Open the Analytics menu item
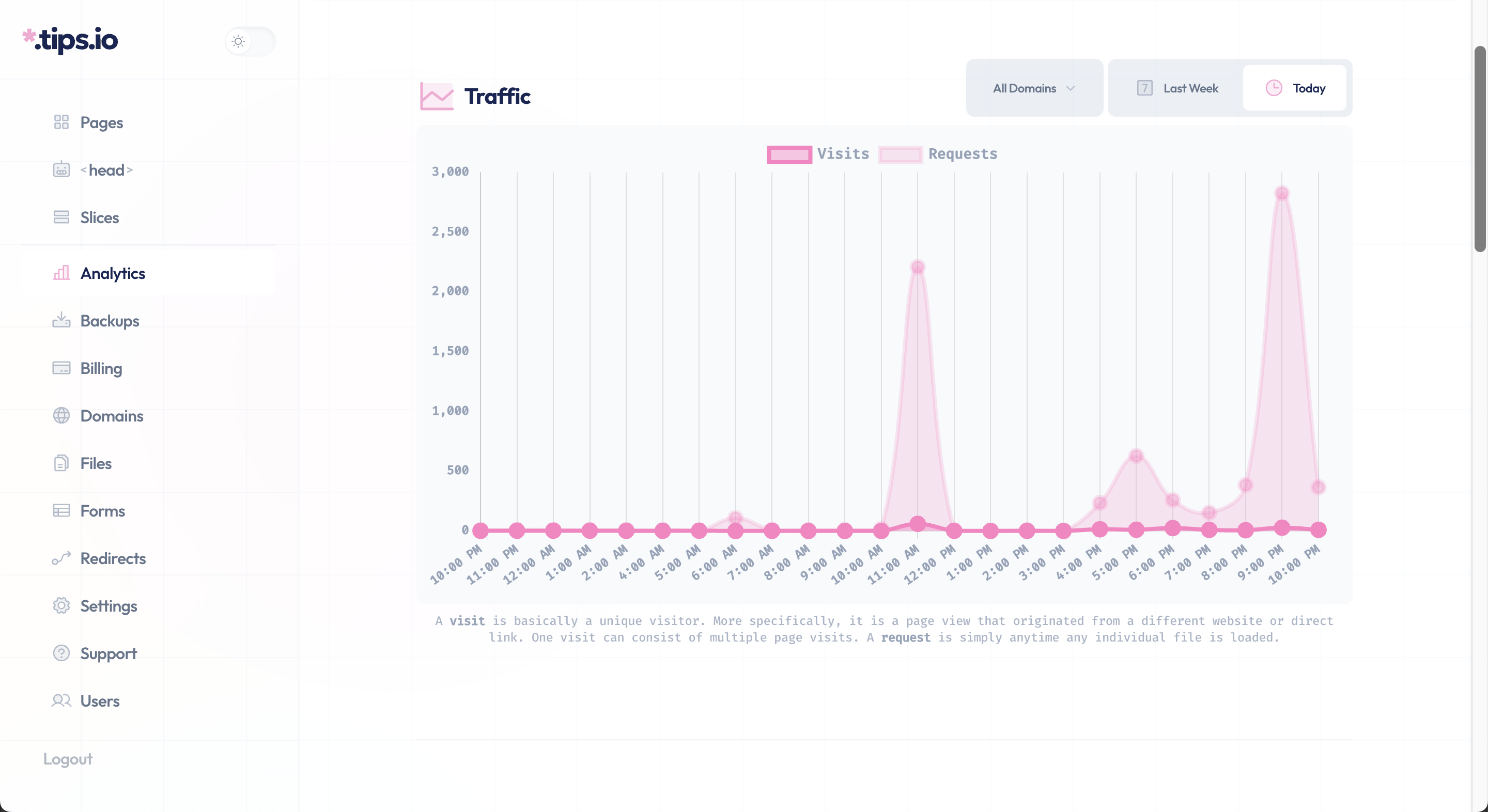1488x812 pixels. 113,273
